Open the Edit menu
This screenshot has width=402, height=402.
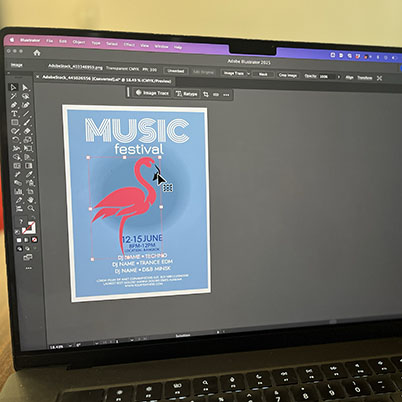point(63,41)
